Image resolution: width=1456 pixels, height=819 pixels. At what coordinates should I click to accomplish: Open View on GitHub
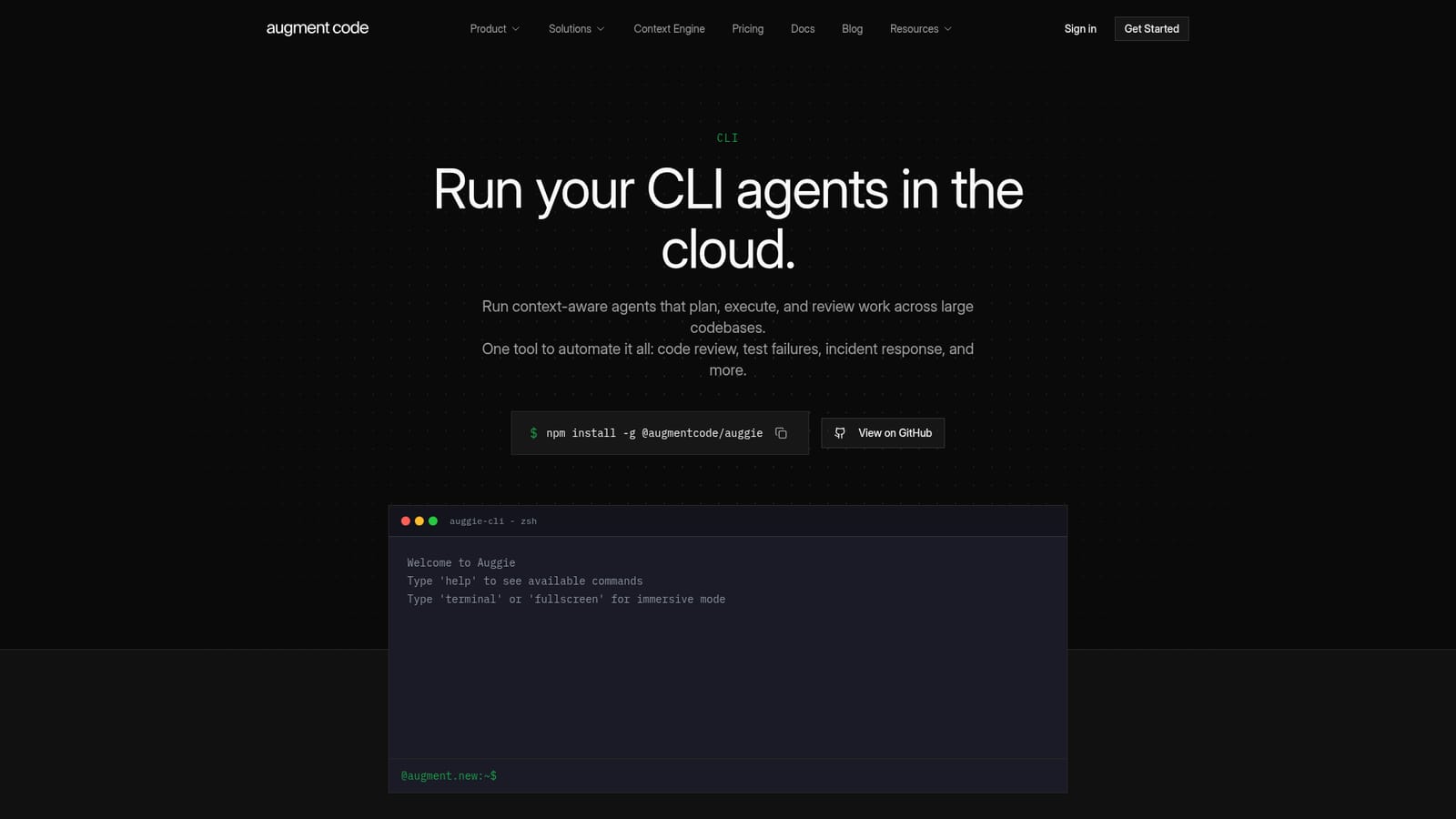[x=883, y=433]
